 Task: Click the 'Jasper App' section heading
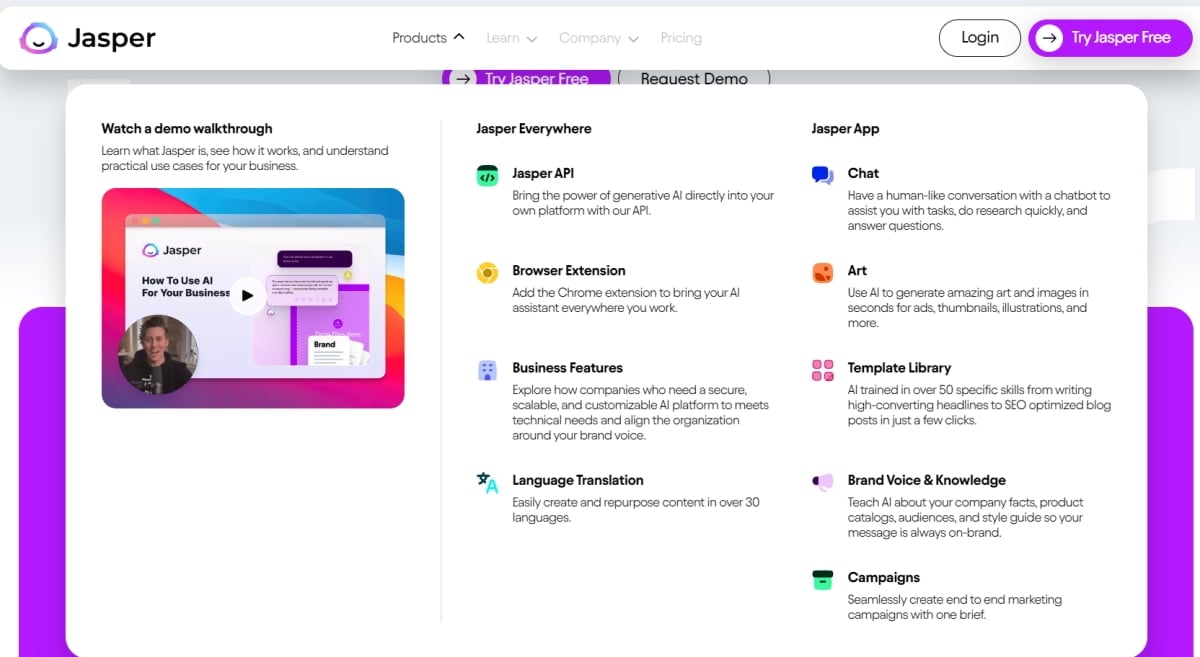tap(845, 128)
